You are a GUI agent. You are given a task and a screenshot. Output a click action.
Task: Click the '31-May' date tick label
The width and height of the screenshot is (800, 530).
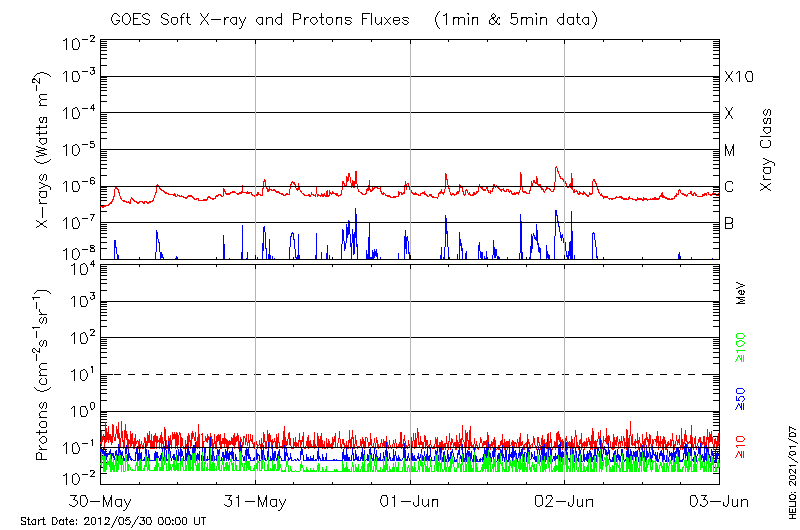tap(255, 500)
